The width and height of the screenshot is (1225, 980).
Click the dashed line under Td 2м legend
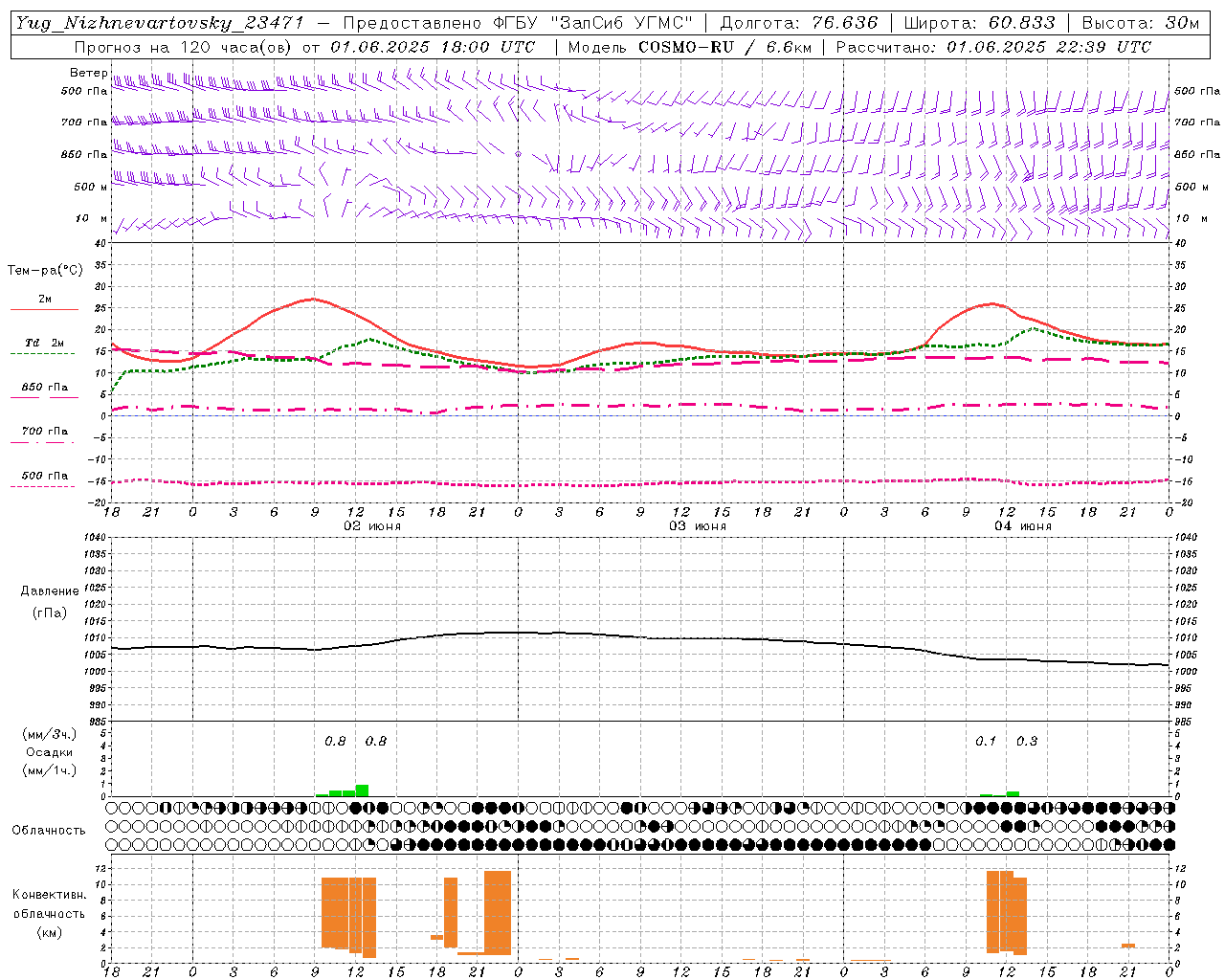[42, 354]
